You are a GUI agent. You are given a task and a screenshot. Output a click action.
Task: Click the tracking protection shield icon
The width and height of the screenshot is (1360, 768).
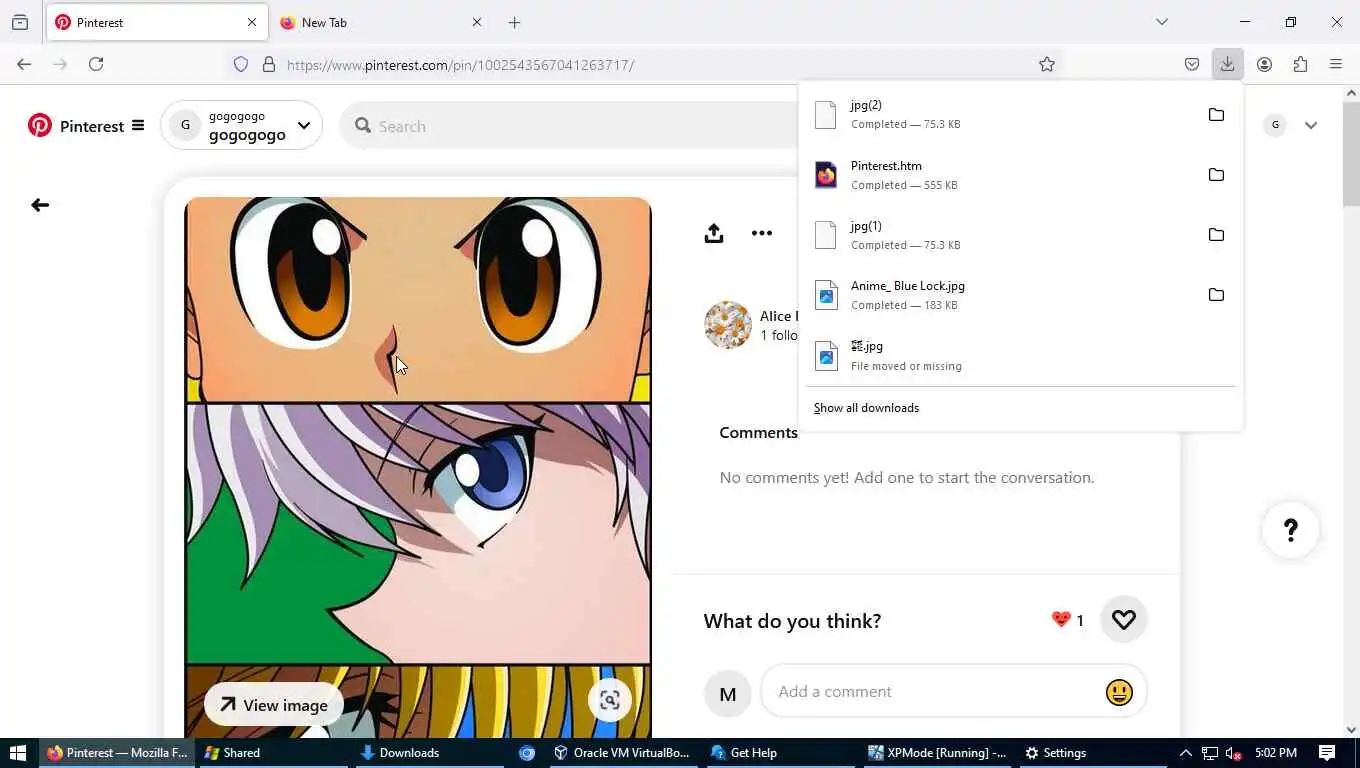(241, 64)
